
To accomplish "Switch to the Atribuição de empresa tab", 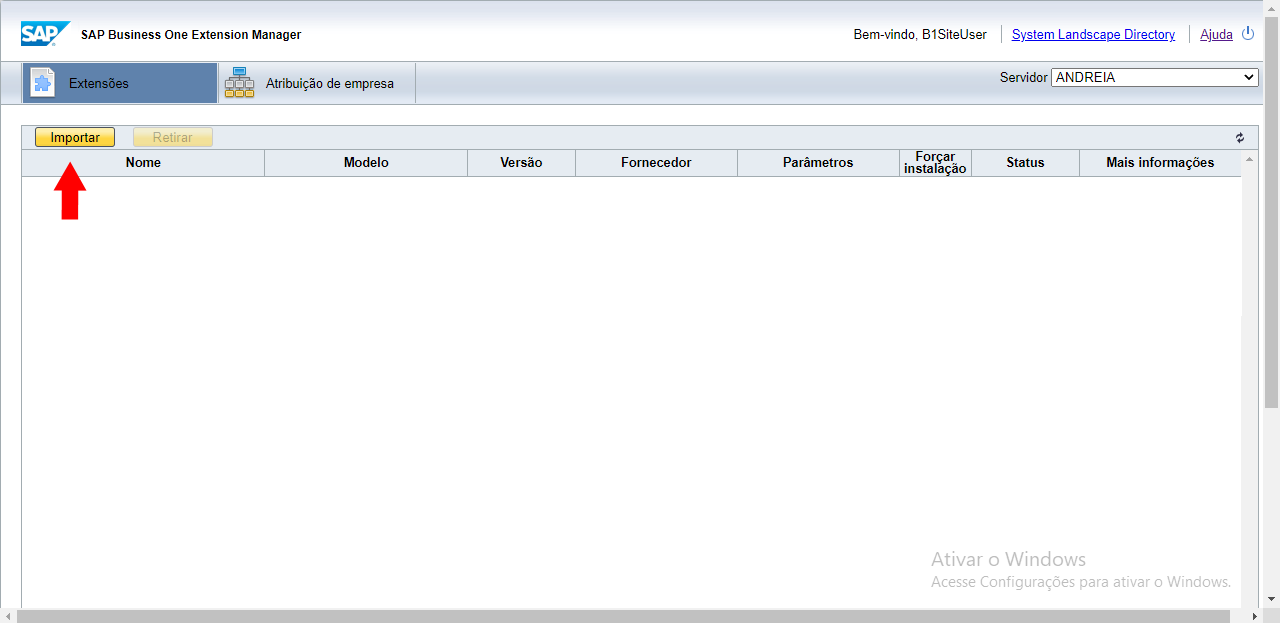I will point(316,83).
